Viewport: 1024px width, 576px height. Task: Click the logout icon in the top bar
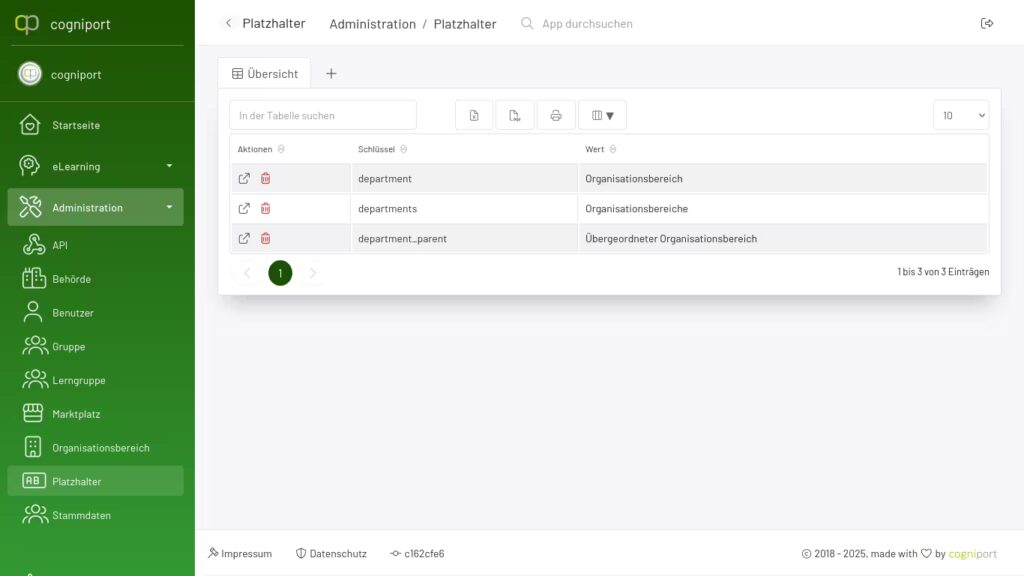tap(987, 23)
